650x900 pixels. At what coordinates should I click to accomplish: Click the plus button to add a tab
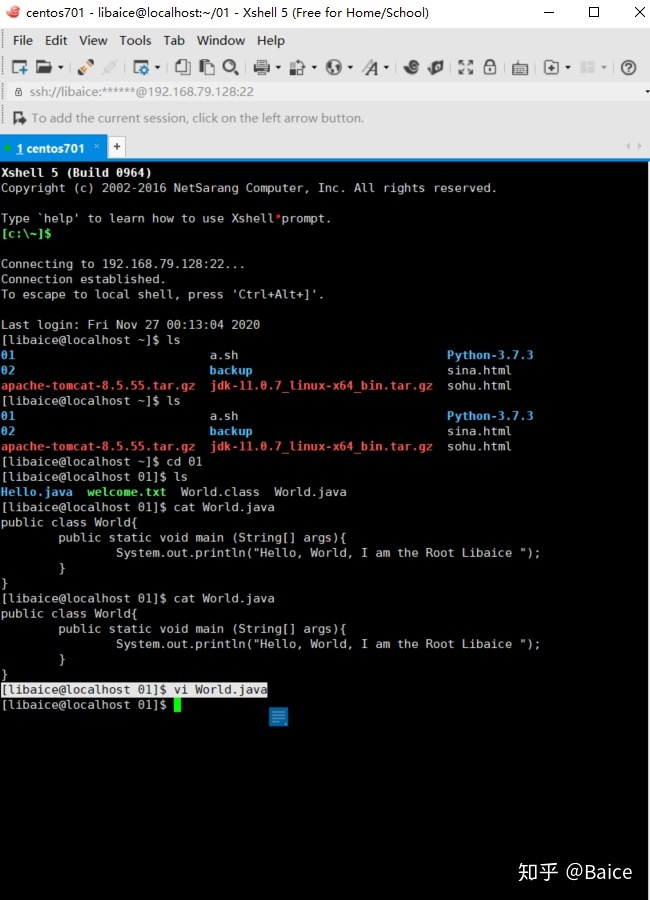pos(117,146)
